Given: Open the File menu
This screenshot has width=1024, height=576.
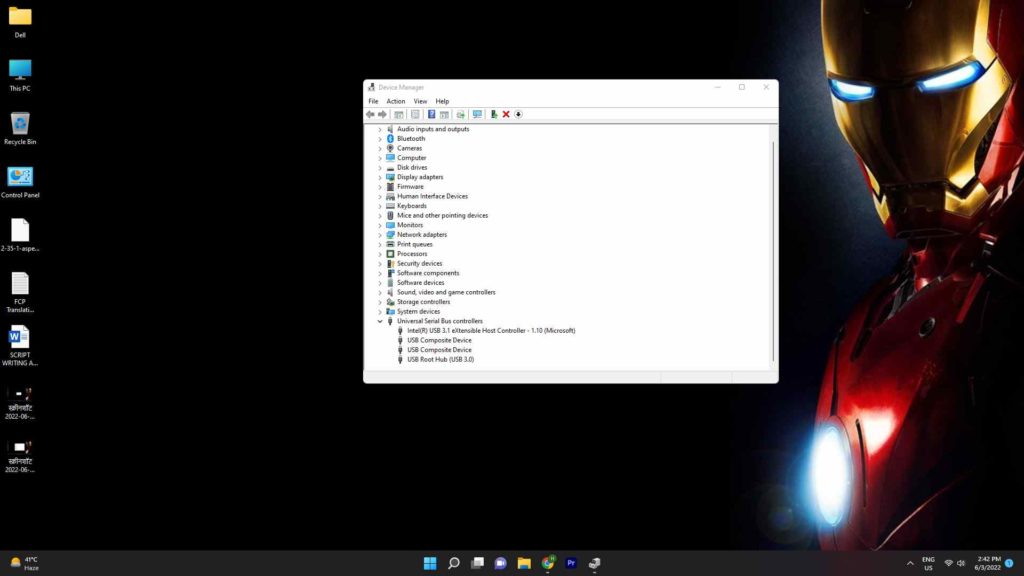Looking at the screenshot, I should pyautogui.click(x=373, y=101).
